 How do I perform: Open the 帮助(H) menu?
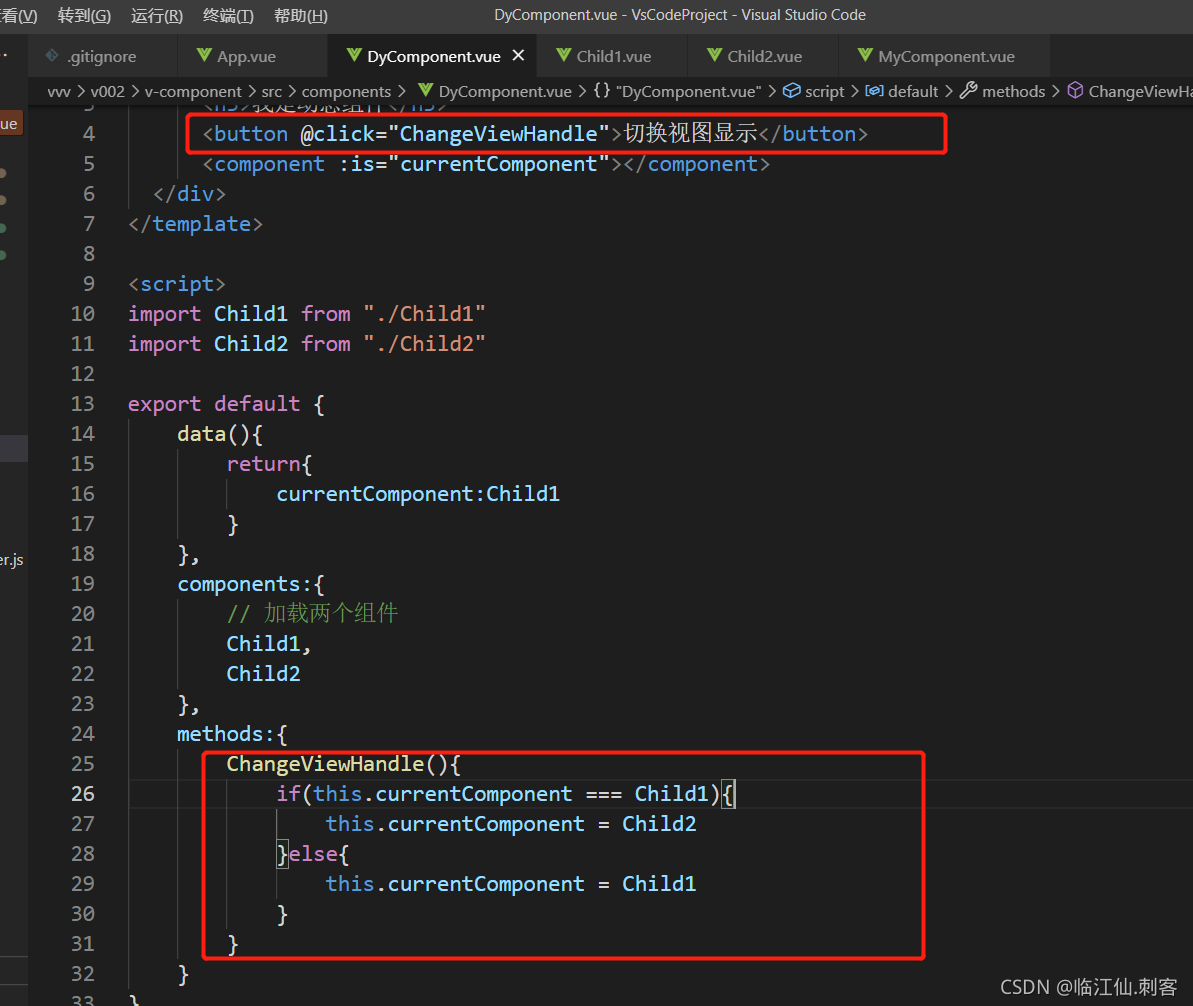(301, 15)
